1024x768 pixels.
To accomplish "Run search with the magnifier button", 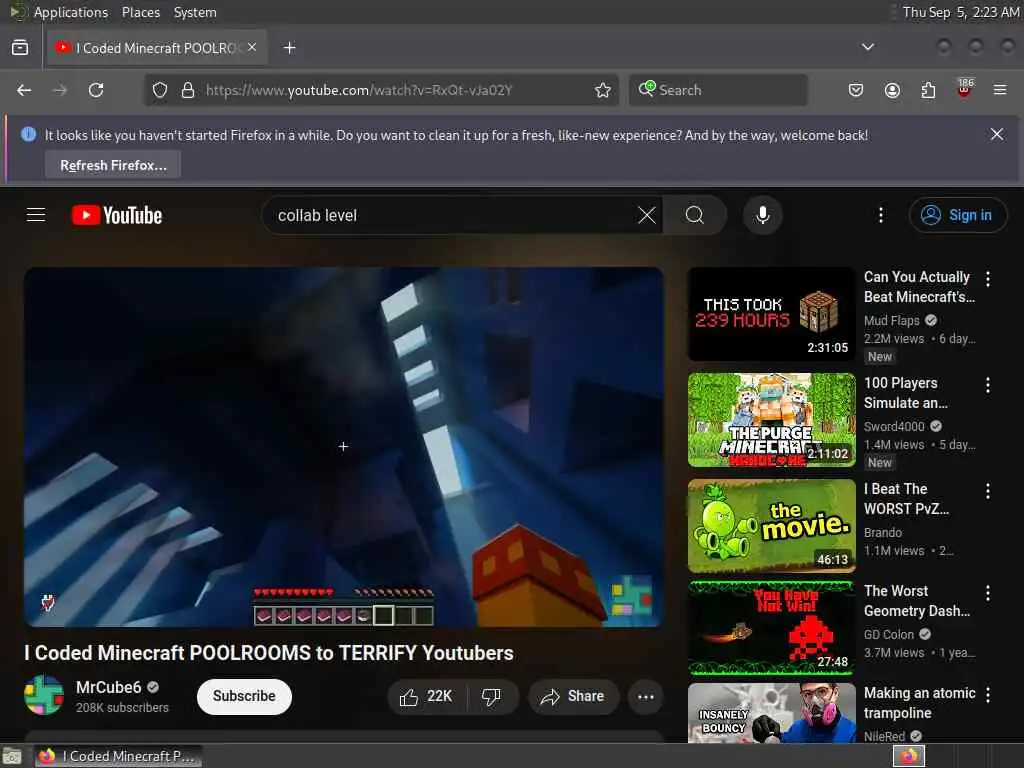I will [x=695, y=215].
